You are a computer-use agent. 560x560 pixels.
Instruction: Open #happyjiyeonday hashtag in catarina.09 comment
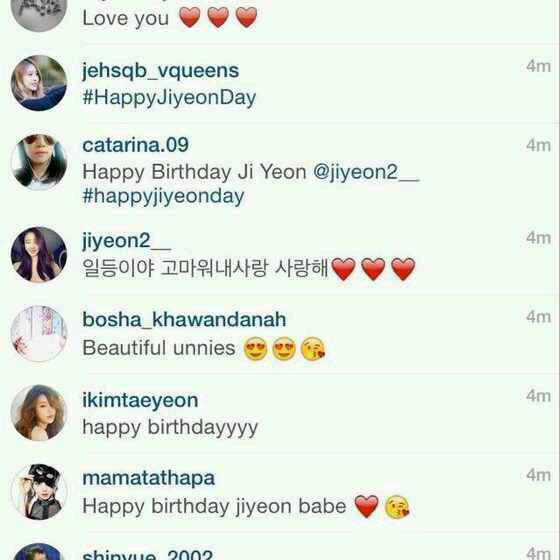[x=164, y=197]
